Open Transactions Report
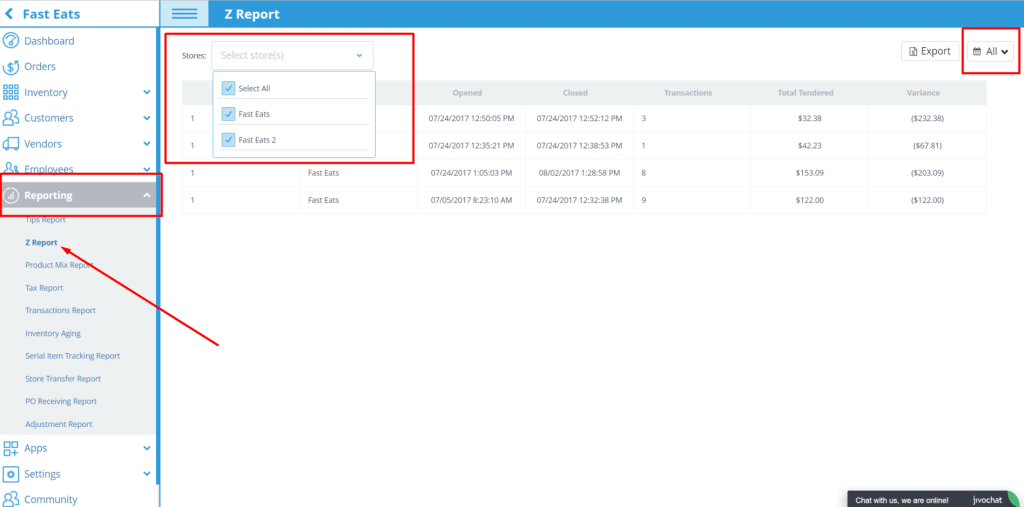This screenshot has width=1024, height=507. [x=60, y=310]
